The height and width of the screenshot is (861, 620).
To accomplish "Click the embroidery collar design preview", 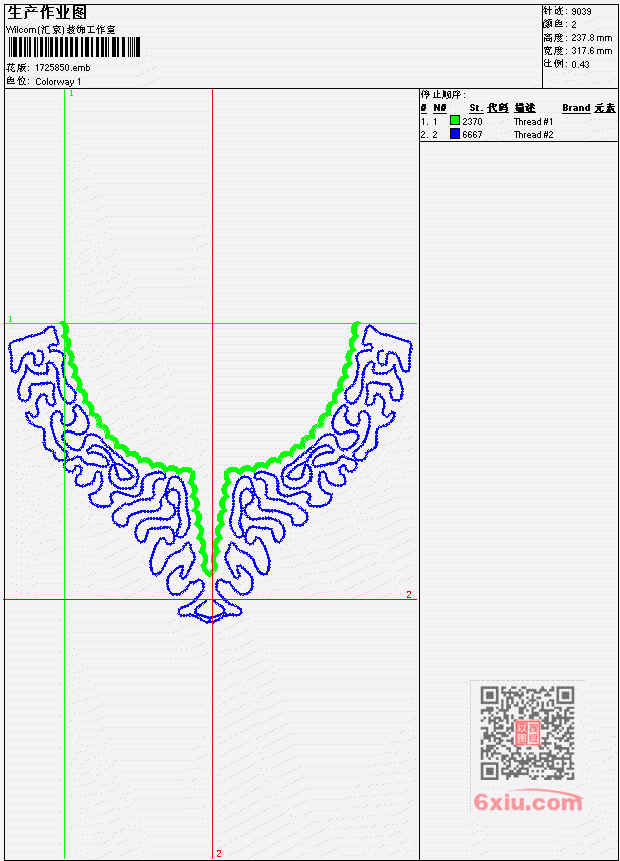I will click(210, 472).
